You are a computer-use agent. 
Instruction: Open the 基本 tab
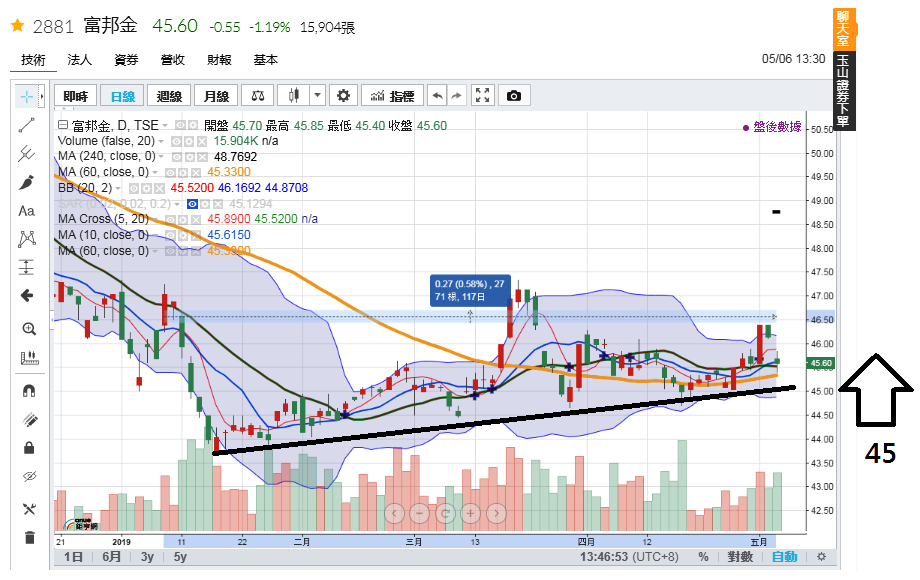[x=266, y=60]
